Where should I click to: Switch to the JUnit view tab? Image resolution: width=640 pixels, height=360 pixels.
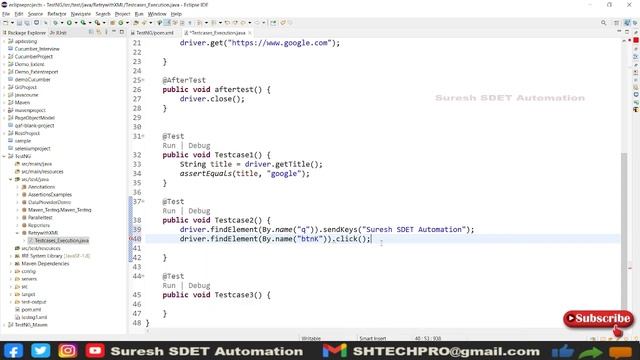pos(58,33)
